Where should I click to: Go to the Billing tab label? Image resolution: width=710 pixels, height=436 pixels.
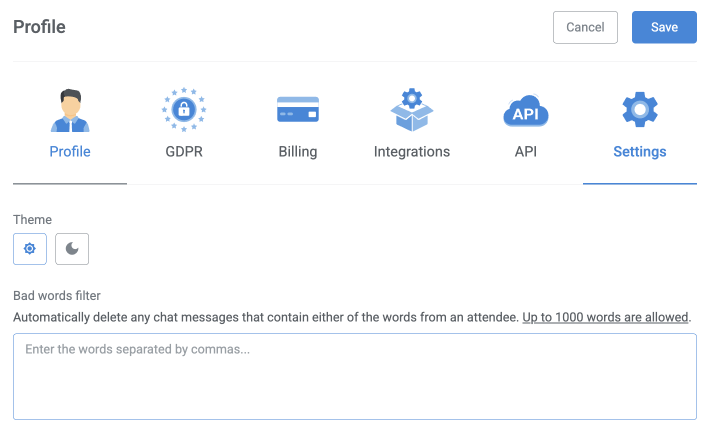[298, 152]
